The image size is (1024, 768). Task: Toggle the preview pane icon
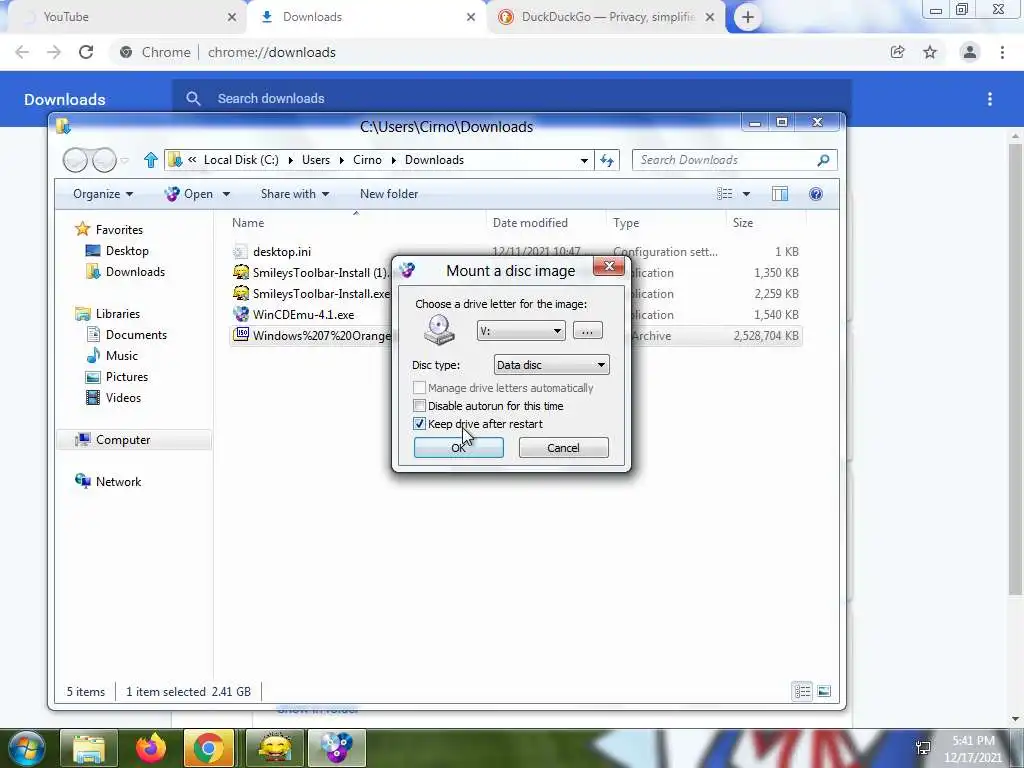tap(780, 194)
